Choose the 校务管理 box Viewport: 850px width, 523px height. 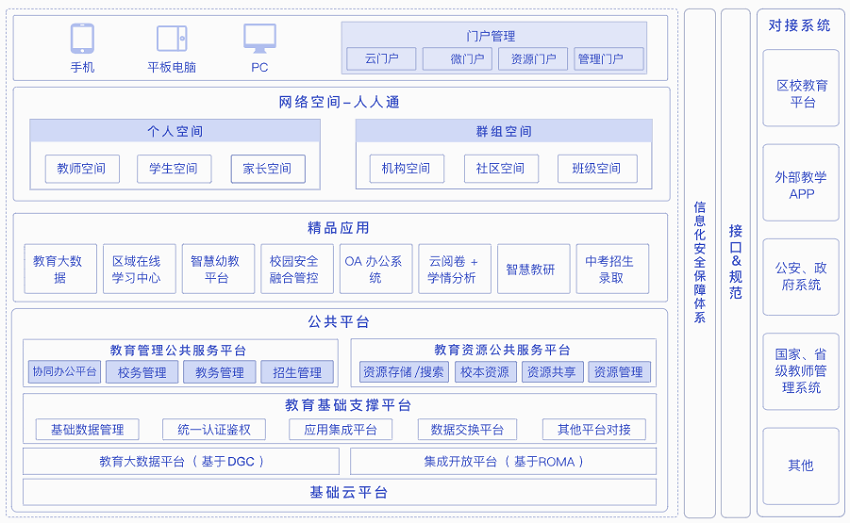tap(142, 372)
